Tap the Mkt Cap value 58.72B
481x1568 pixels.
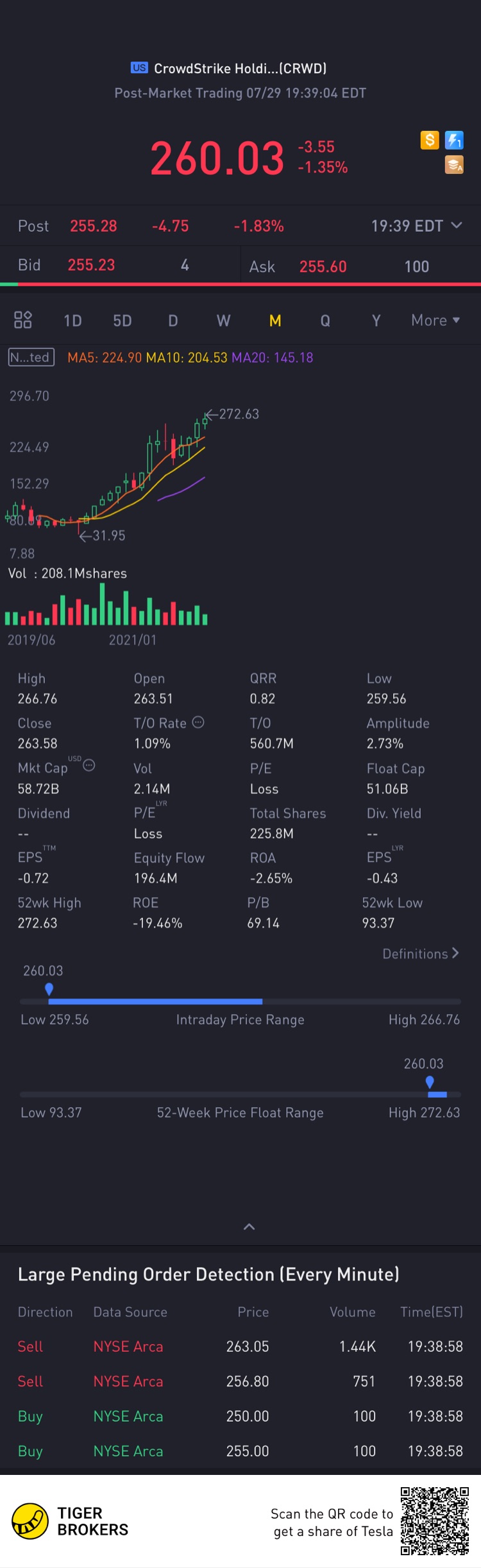[38, 789]
